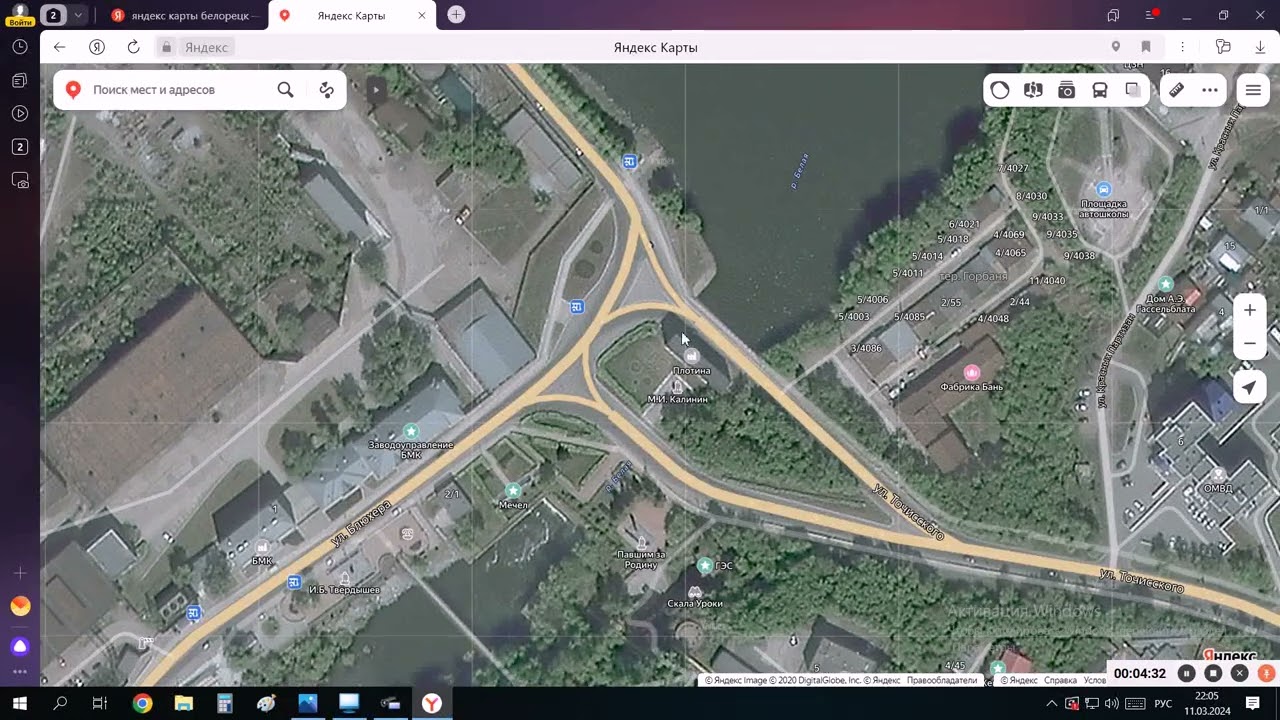
Task: Open Chrome from the taskbar
Action: pos(142,703)
